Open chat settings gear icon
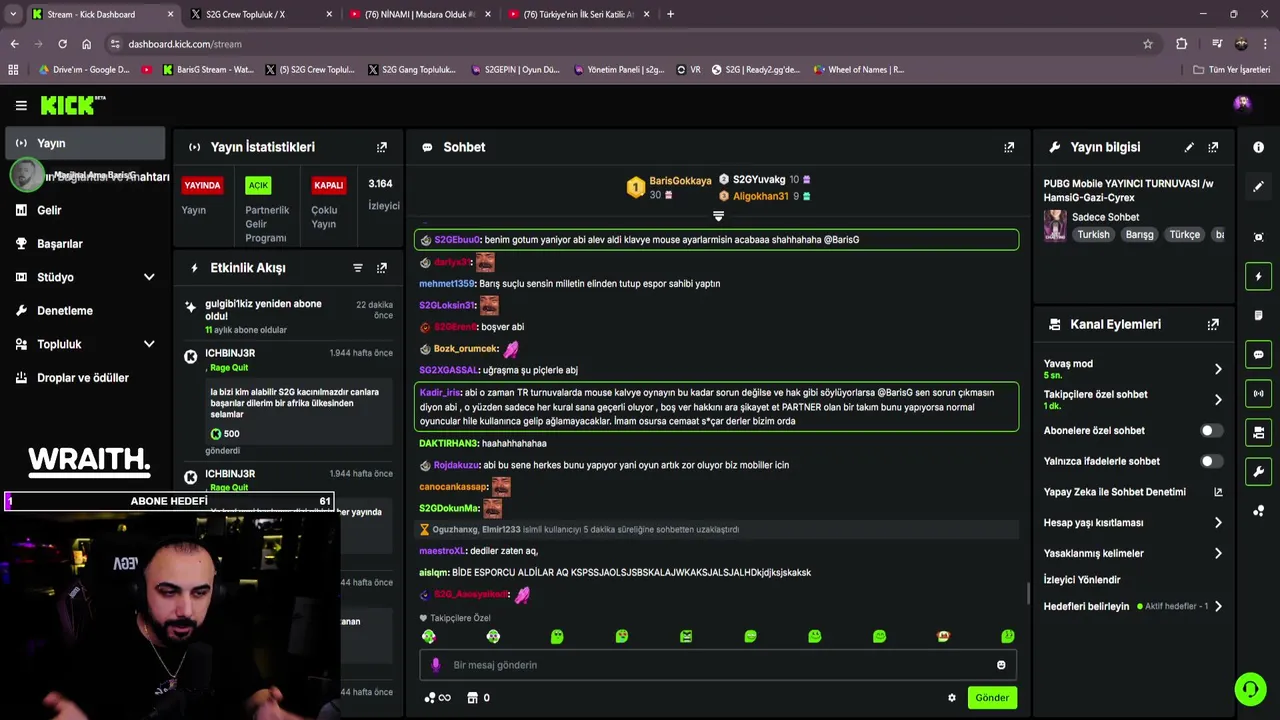Viewport: 1280px width, 720px height. pyautogui.click(x=952, y=698)
